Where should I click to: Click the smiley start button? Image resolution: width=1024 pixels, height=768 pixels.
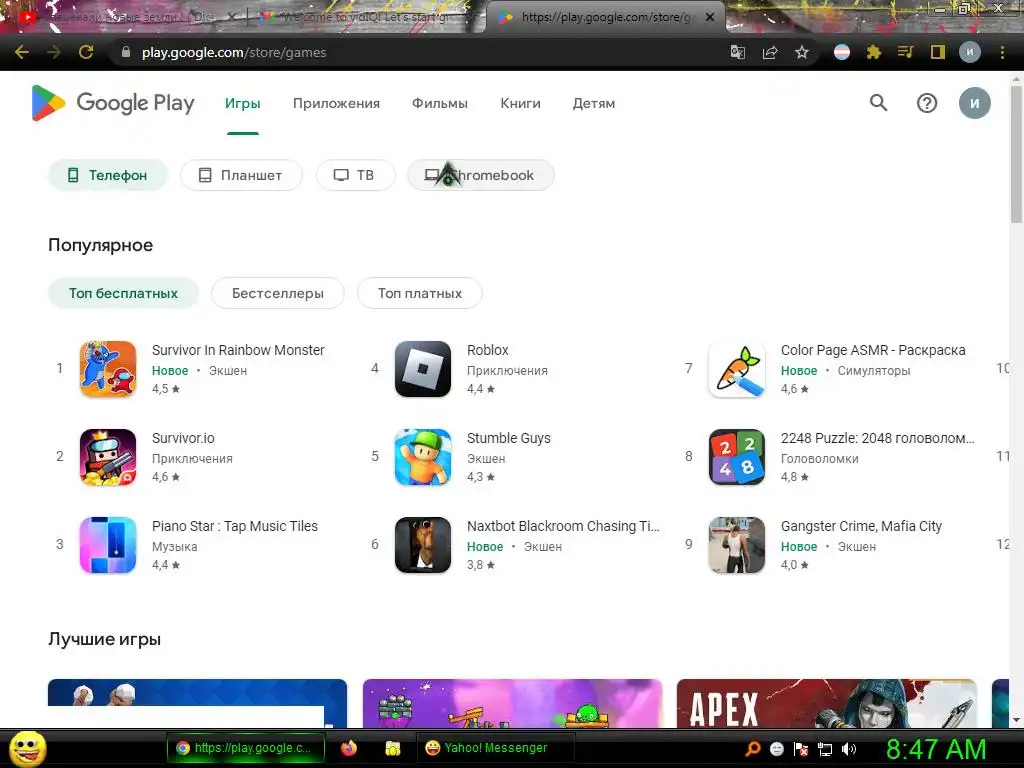pos(27,748)
